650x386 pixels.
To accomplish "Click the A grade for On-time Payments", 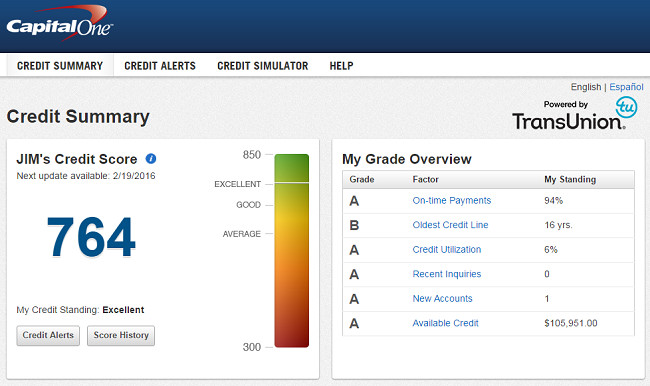I will [354, 201].
